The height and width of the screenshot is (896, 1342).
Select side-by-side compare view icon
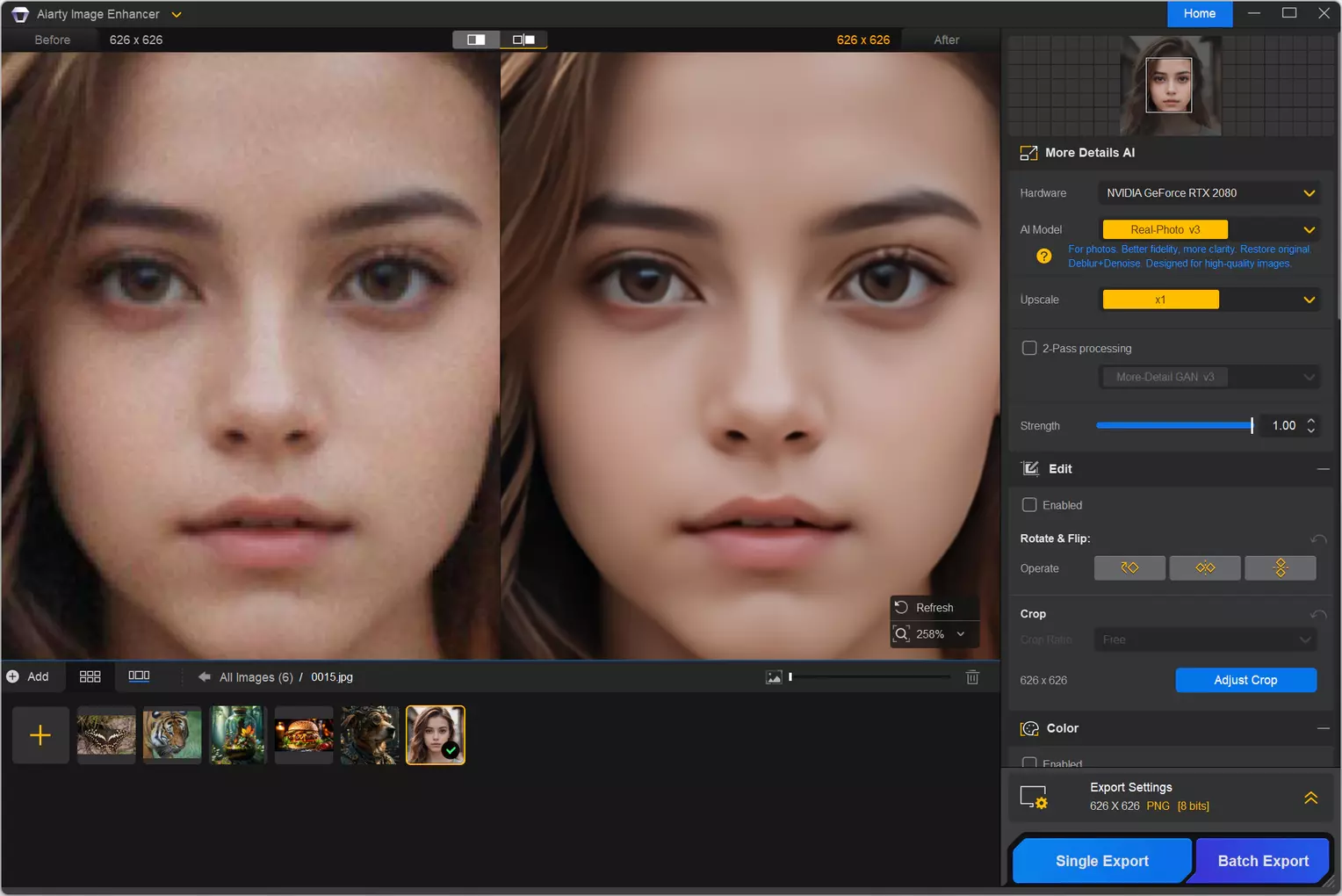[523, 40]
